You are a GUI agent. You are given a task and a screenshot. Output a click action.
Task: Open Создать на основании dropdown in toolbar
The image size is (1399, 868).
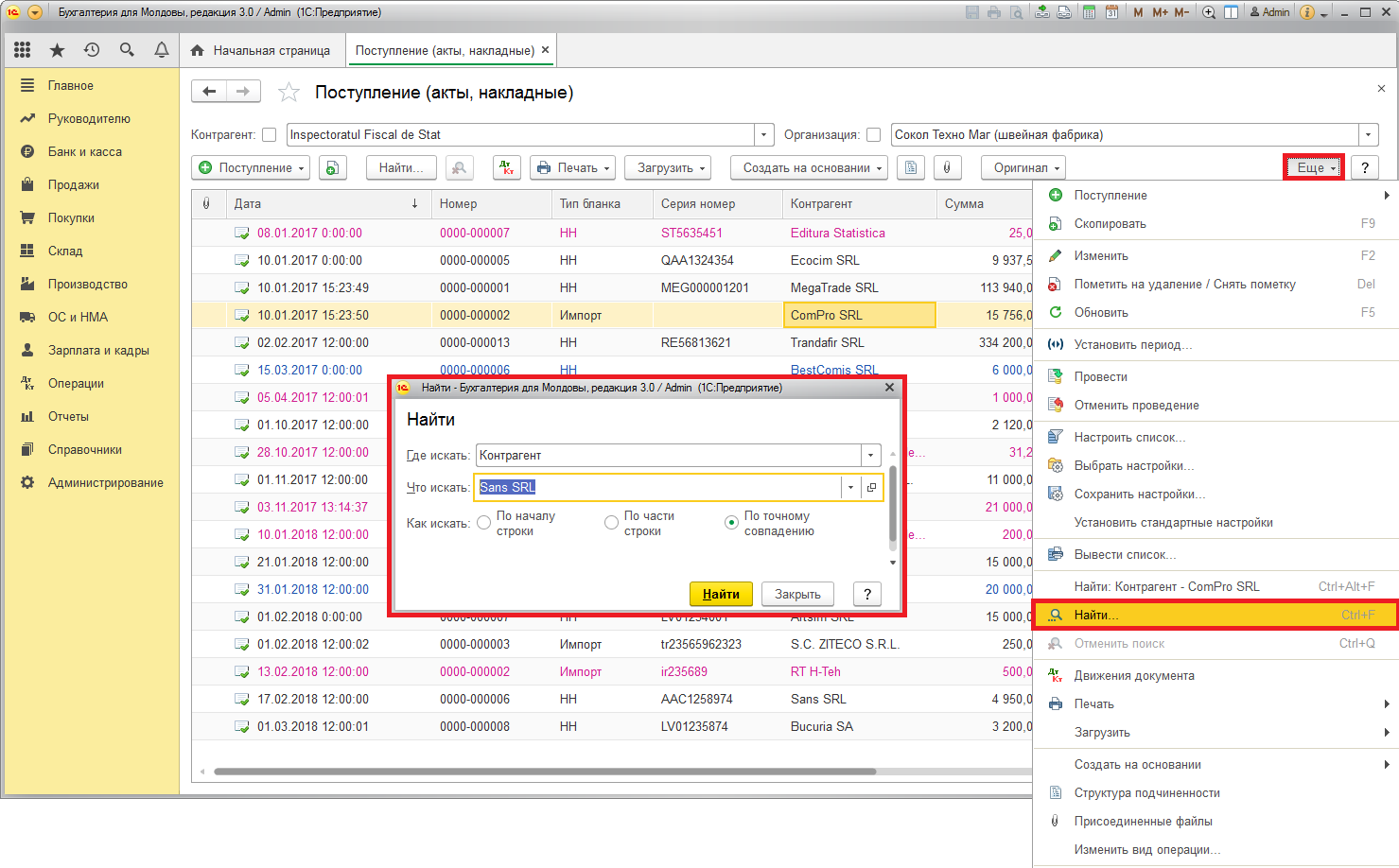coord(810,167)
